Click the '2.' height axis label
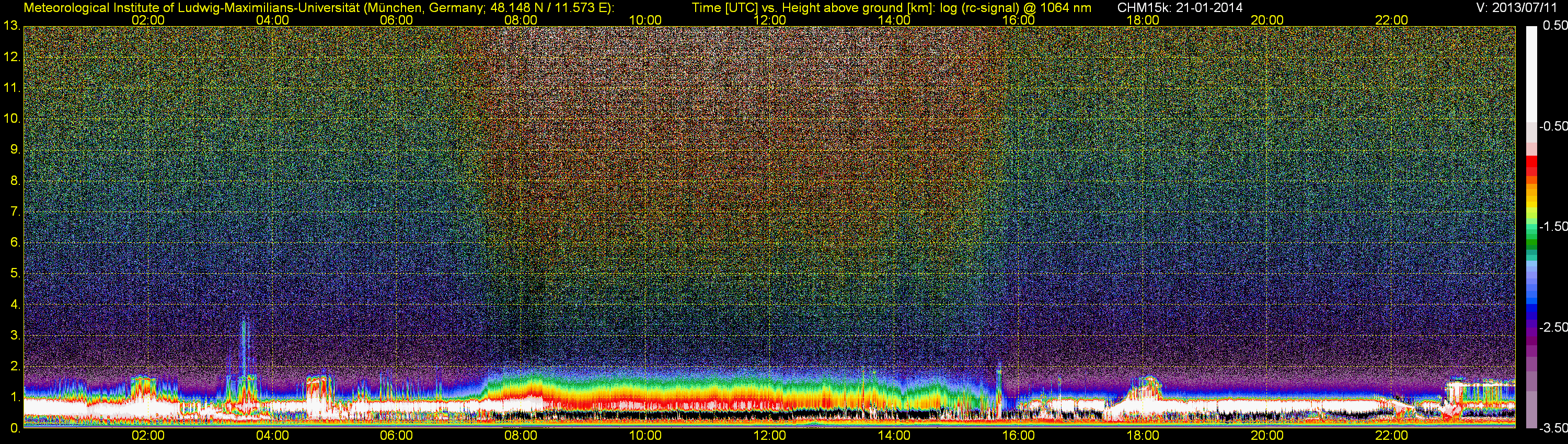Image resolution: width=1568 pixels, height=444 pixels. coord(15,366)
